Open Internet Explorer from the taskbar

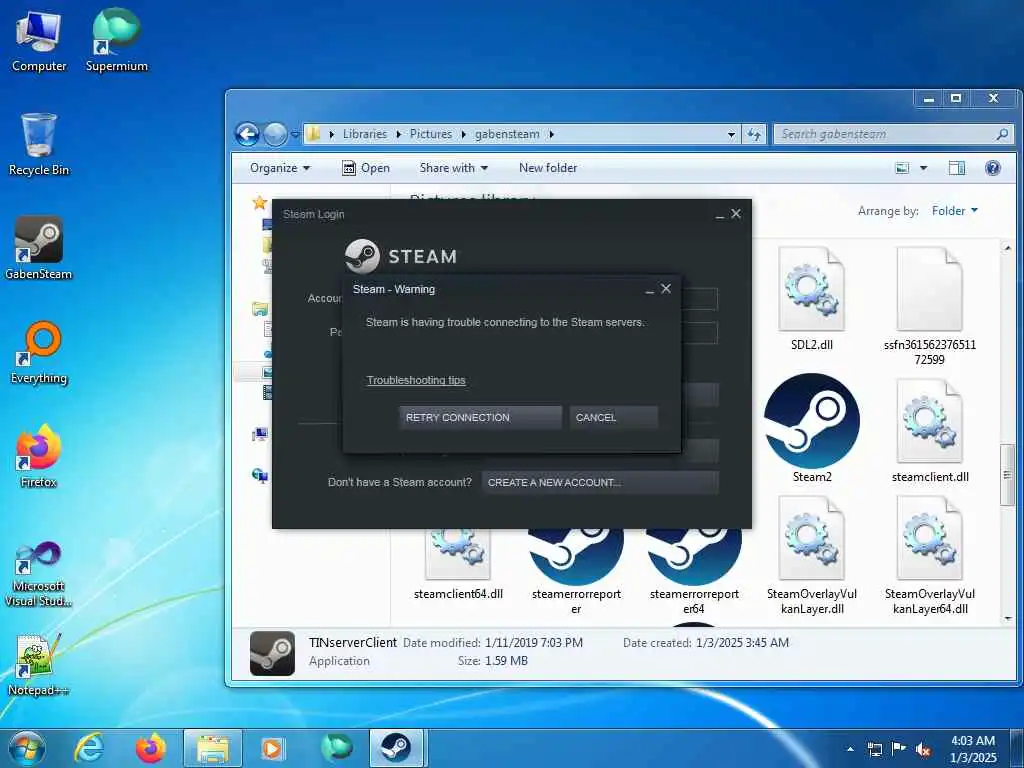[x=89, y=748]
